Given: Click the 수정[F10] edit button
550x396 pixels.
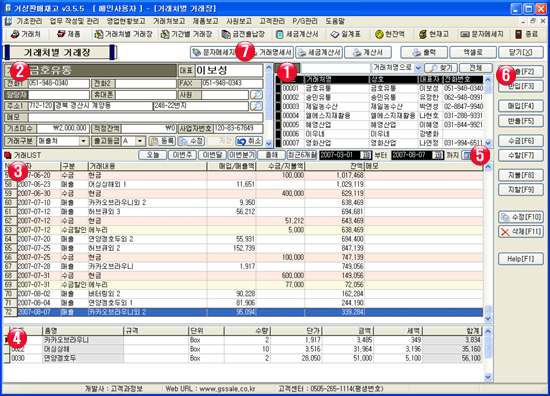Looking at the screenshot, I should 521,217.
